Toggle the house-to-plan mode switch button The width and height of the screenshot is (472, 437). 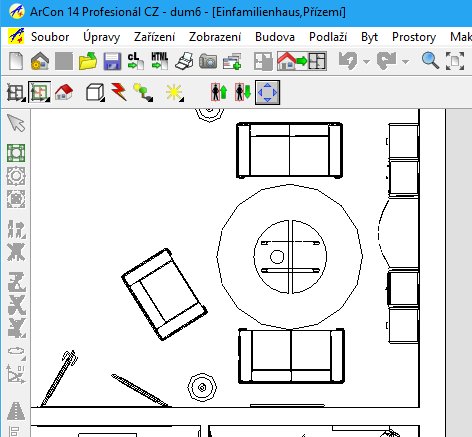pos(301,61)
